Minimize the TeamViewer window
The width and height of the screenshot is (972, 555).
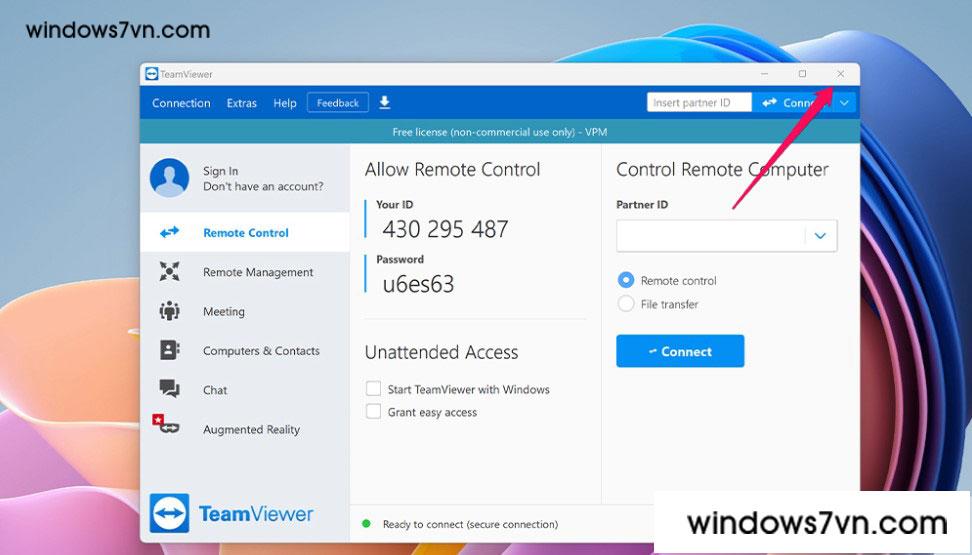point(764,74)
